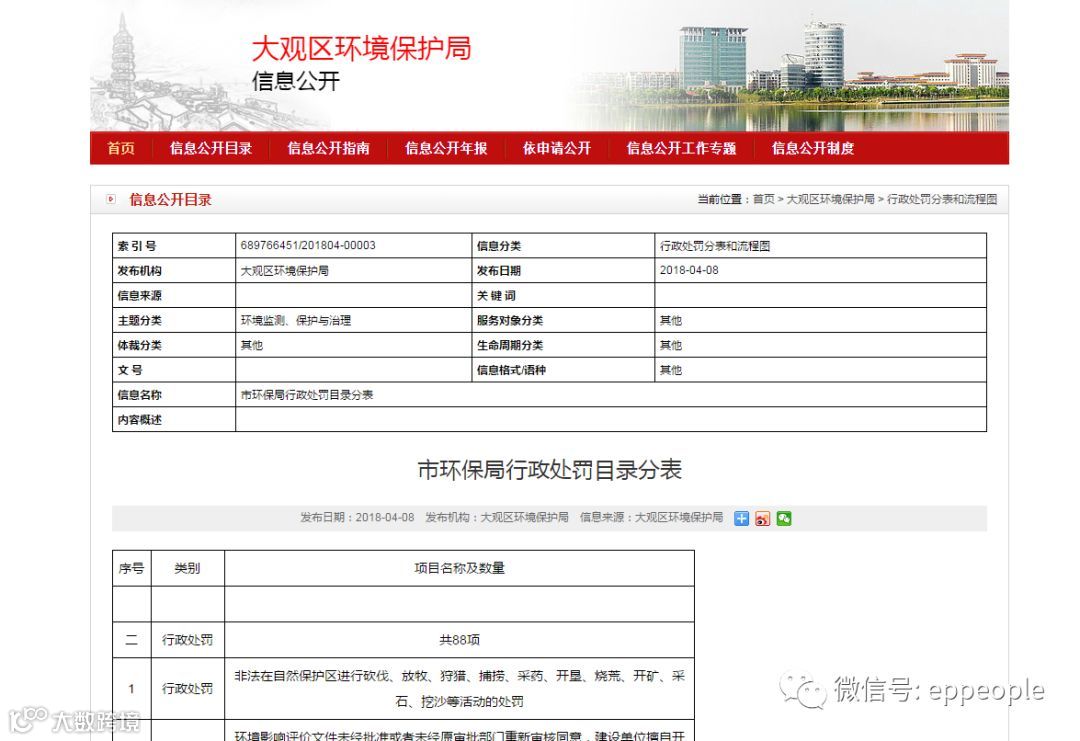Image resolution: width=1080 pixels, height=741 pixels.
Task: Select the 生命周期分类 label cell
Action: tap(563, 345)
